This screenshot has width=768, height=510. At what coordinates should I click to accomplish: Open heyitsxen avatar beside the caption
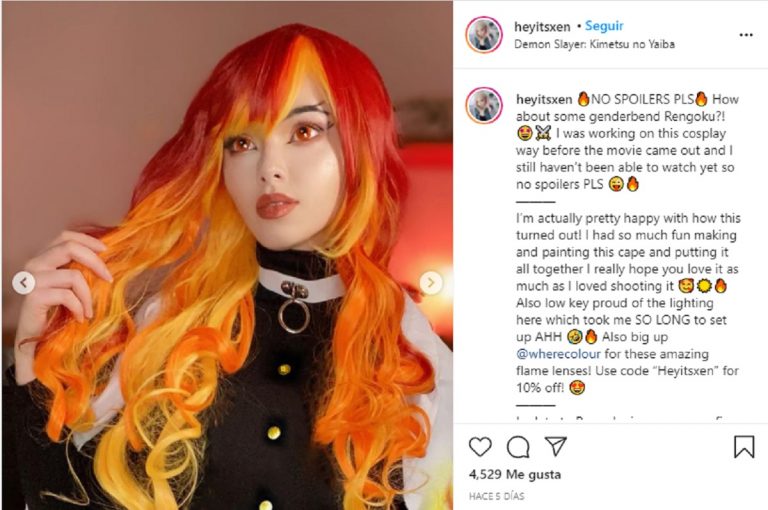pyautogui.click(x=484, y=106)
